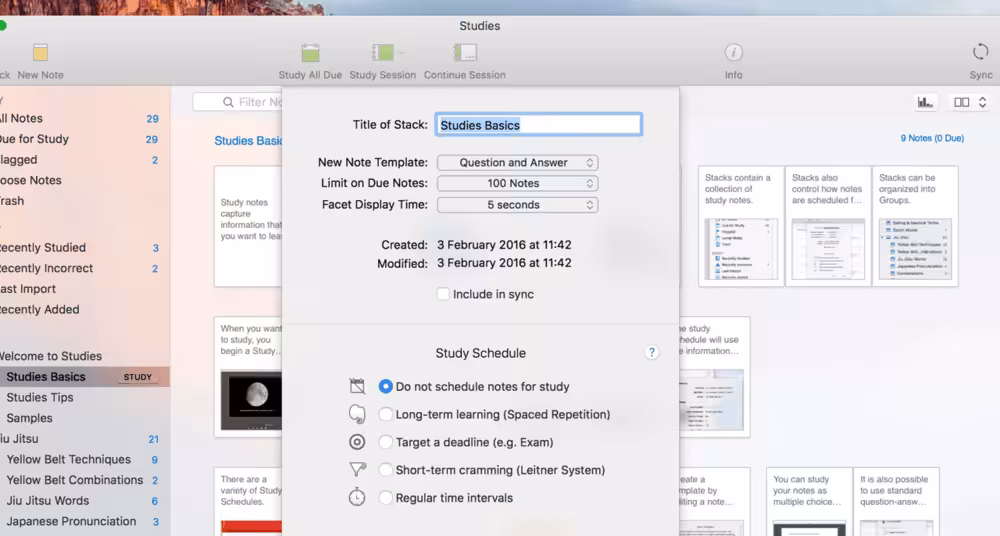This screenshot has height=536, width=1000.
Task: Select All Notes in sidebar
Action: pos(84,118)
